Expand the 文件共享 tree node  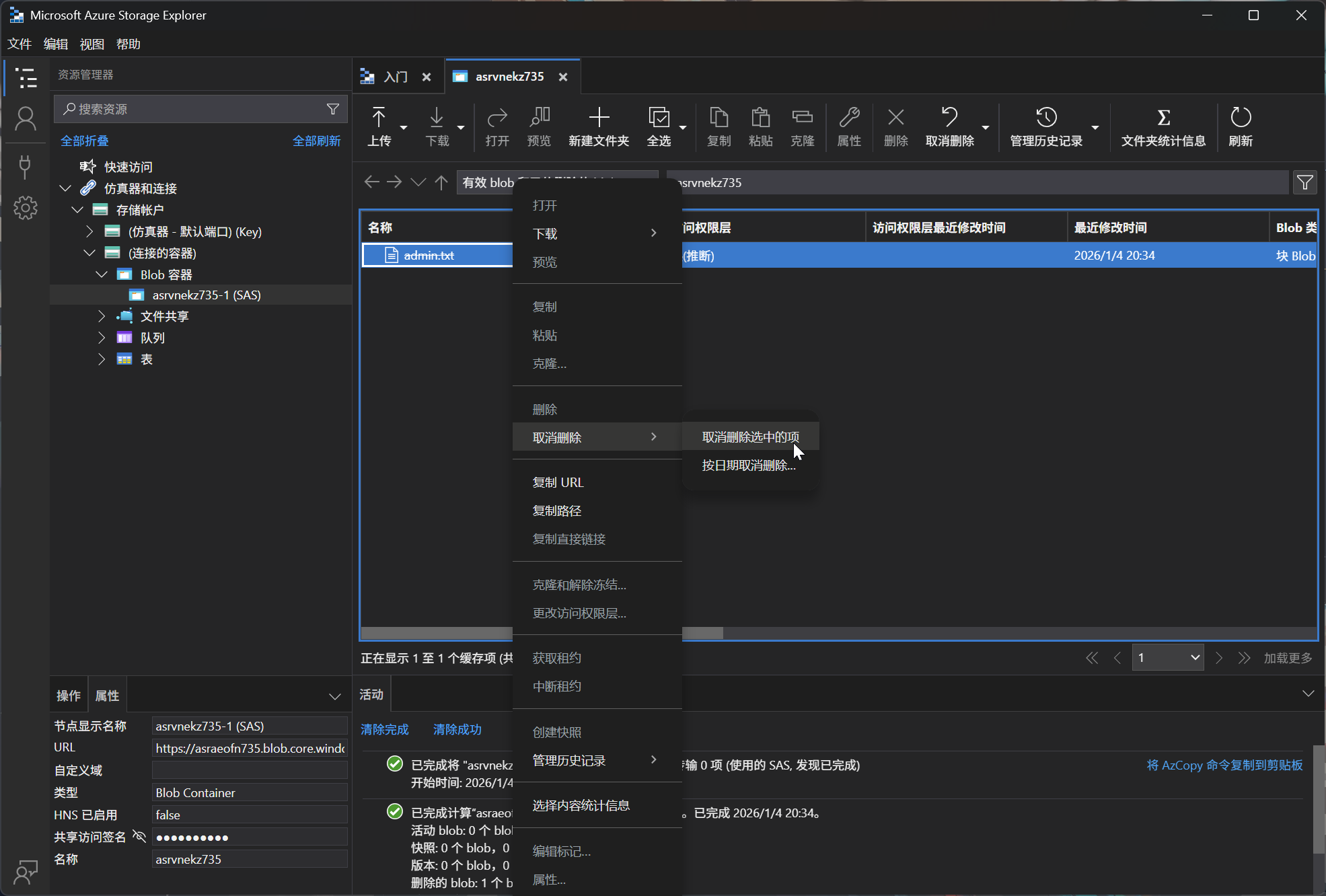coord(102,316)
